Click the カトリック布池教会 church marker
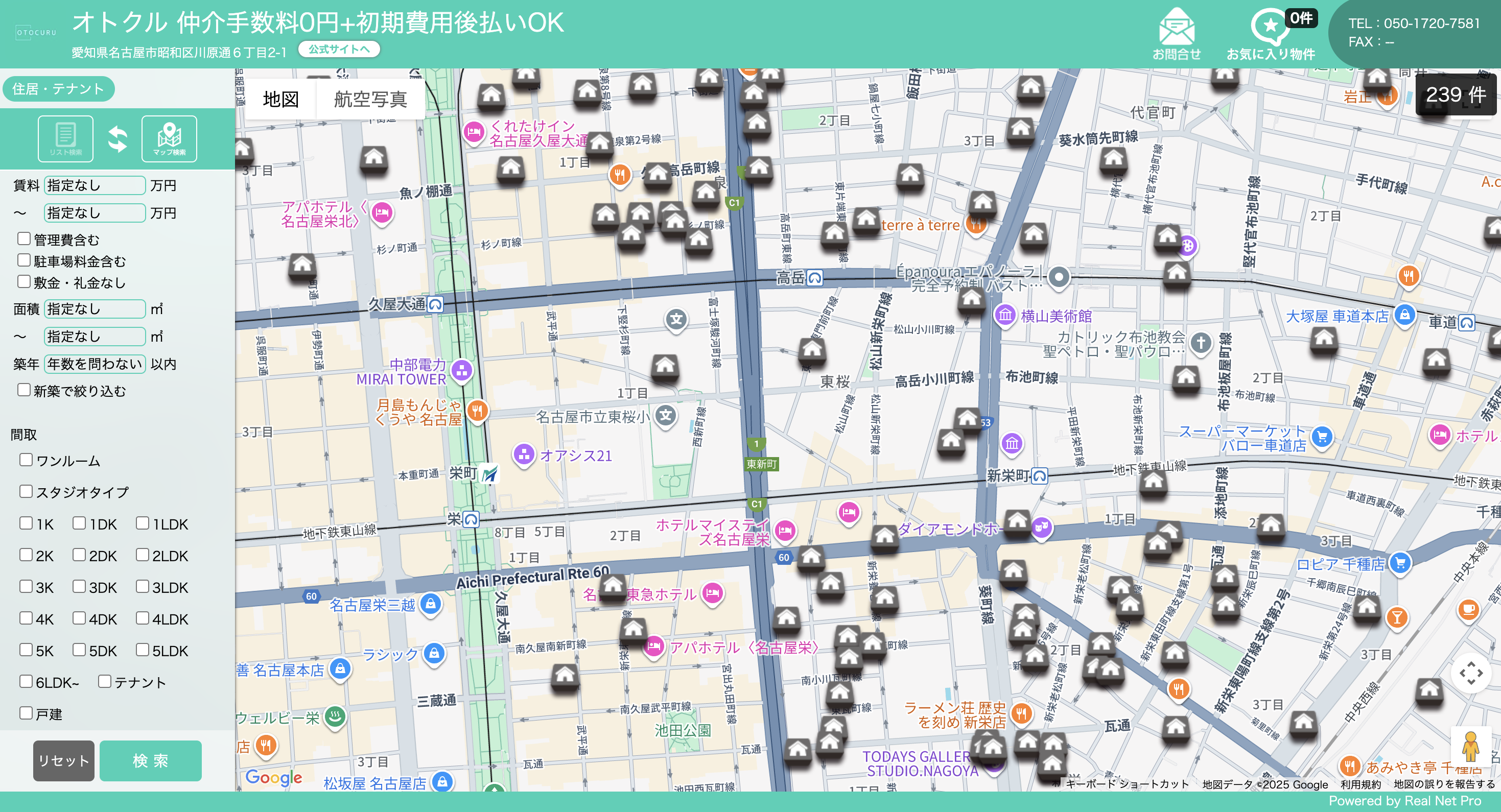Viewport: 1501px width, 812px height. [x=1200, y=343]
